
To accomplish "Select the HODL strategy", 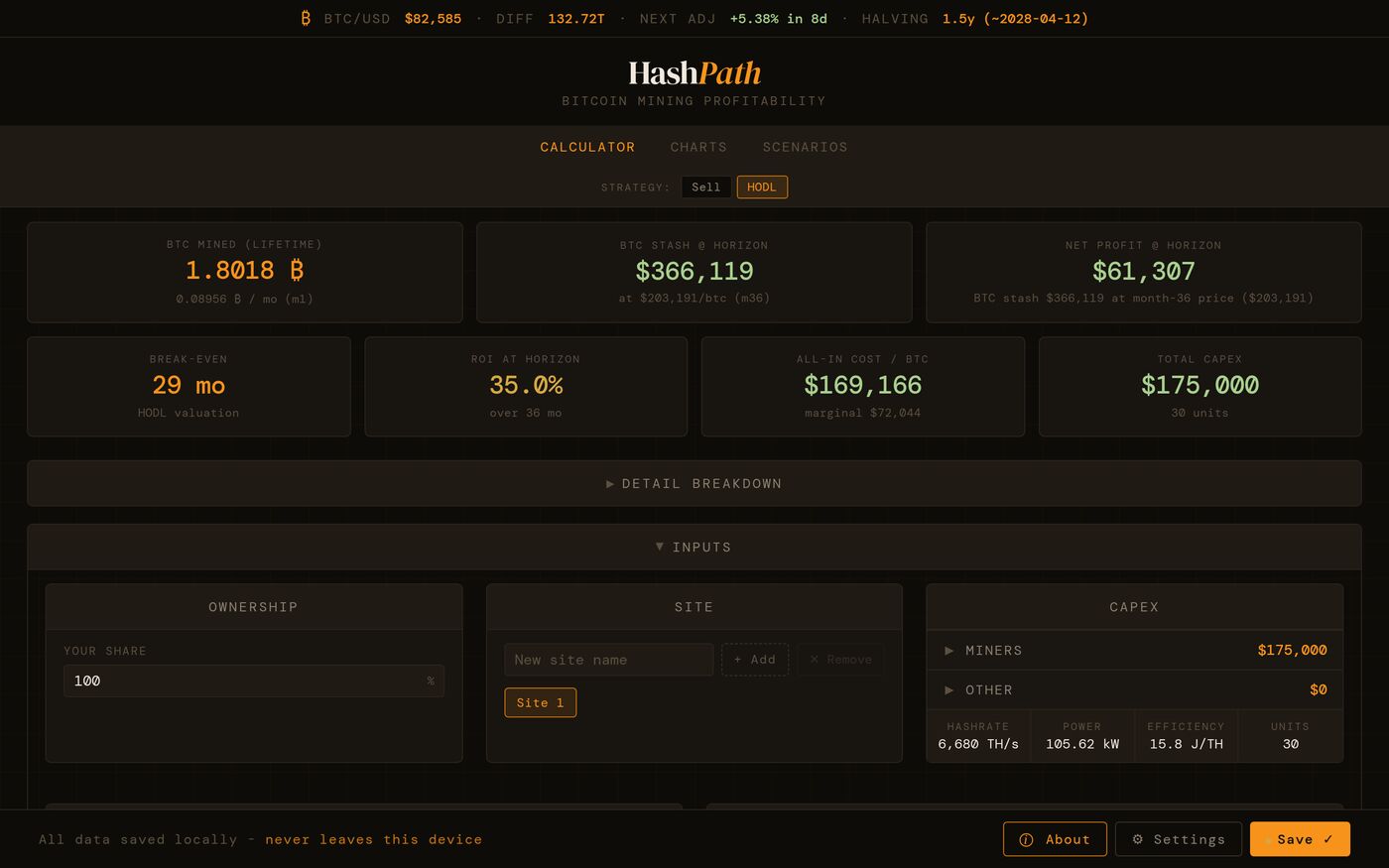I will tap(762, 186).
